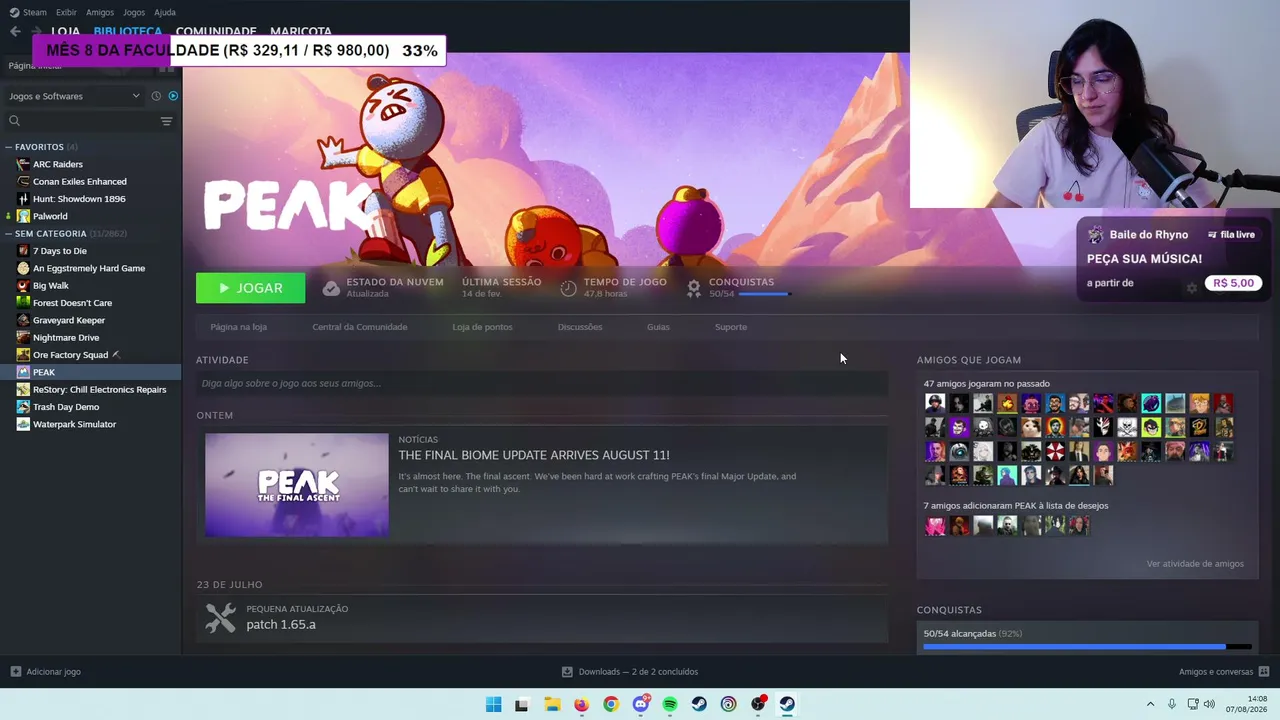The height and width of the screenshot is (720, 1280).
Task: Click the ARC Raiders game icon
Action: coord(24,164)
